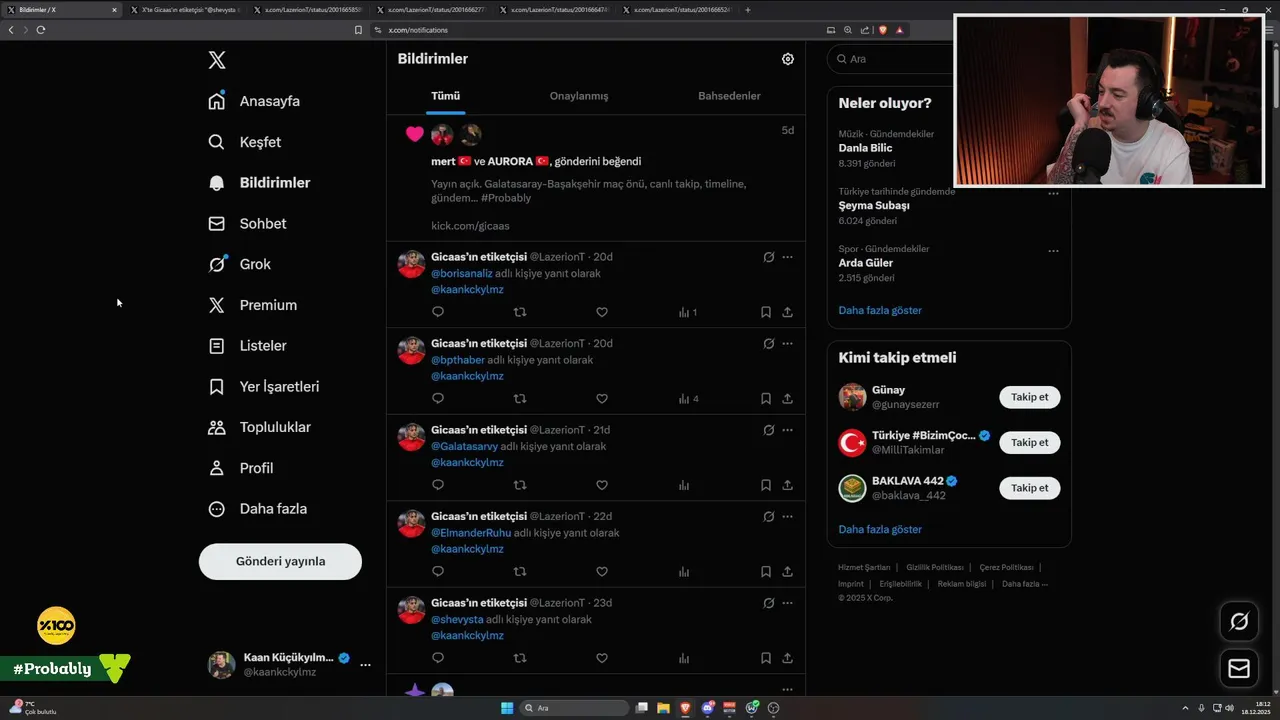Viewport: 1280px width, 720px height.
Task: Like the @Galatasarvy reply post
Action: (x=602, y=485)
